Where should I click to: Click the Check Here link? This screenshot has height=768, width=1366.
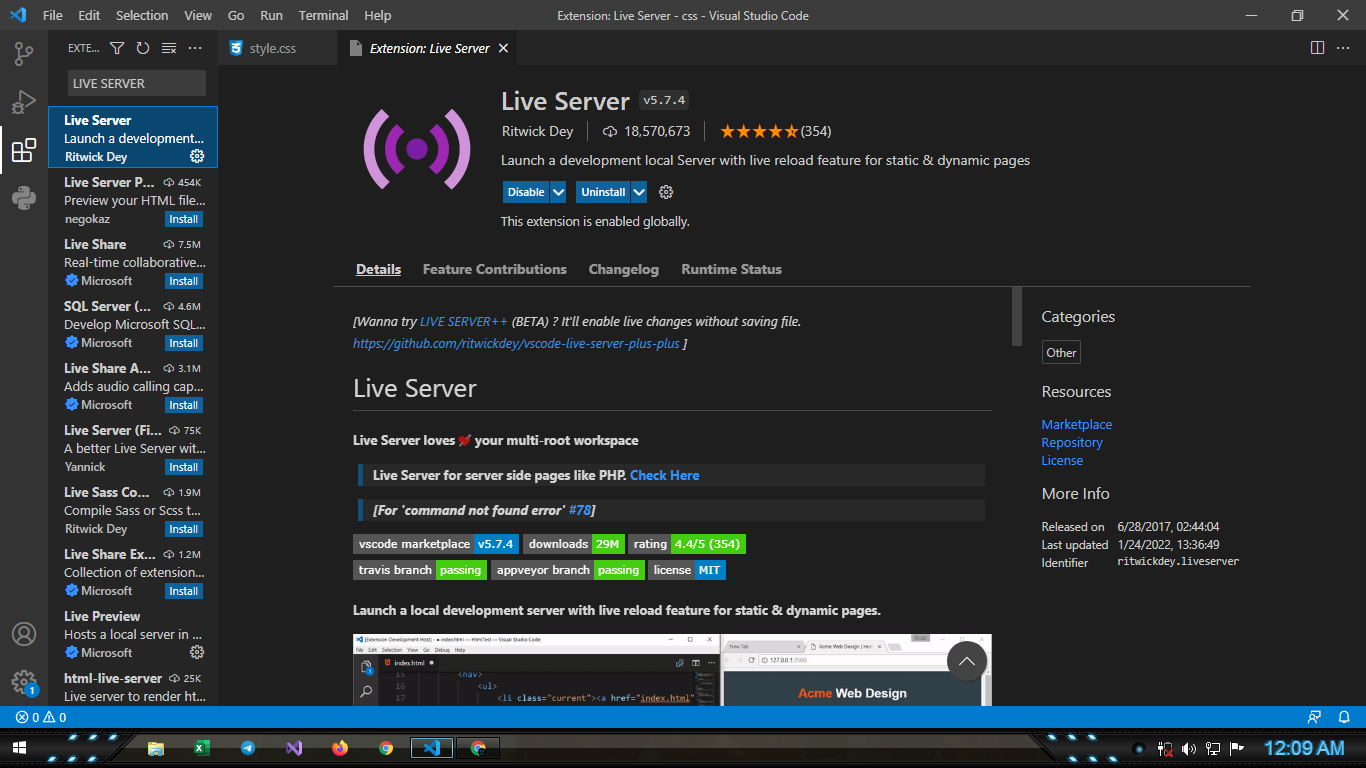665,475
